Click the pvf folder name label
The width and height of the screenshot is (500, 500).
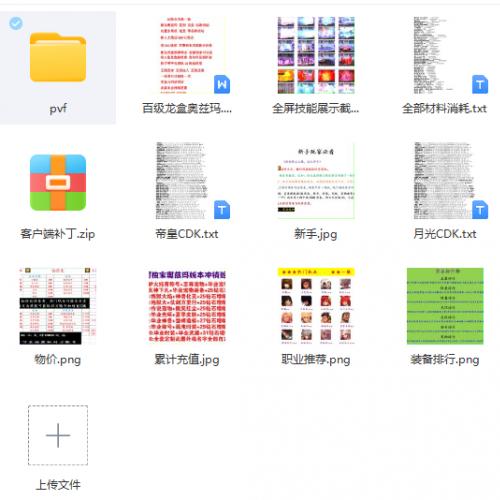click(58, 109)
